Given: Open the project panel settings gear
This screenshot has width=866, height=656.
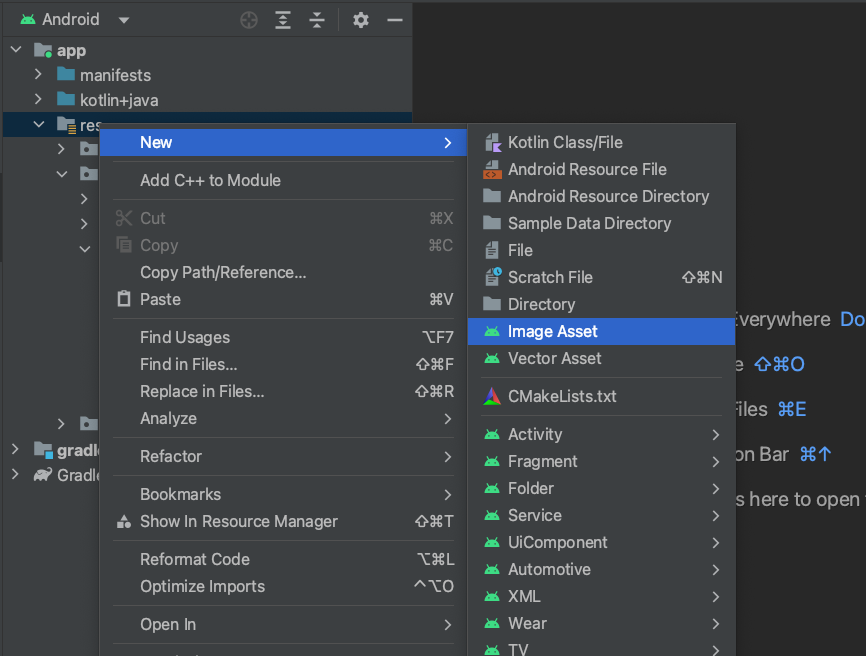Looking at the screenshot, I should click(x=361, y=20).
